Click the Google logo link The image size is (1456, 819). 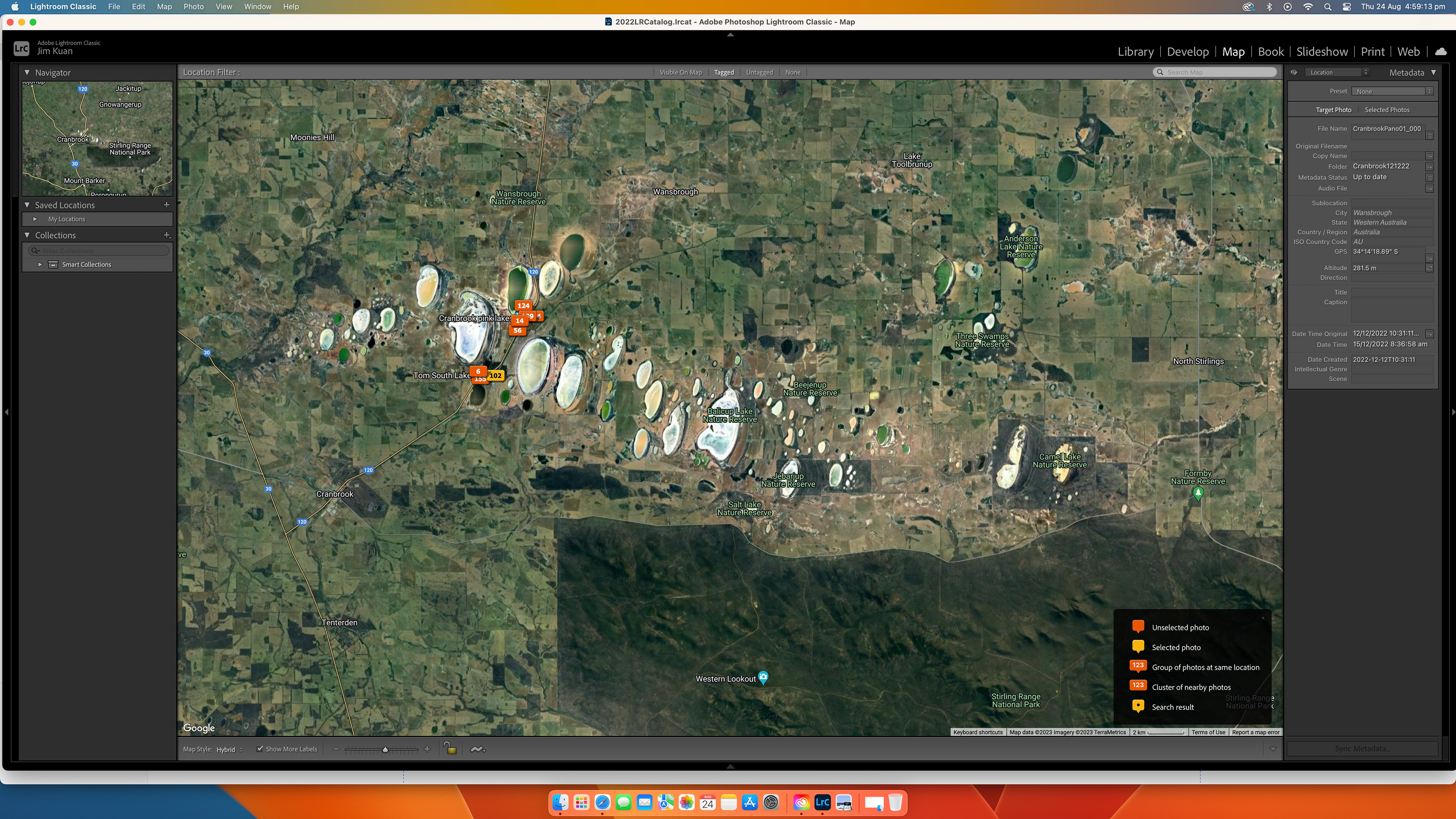point(199,728)
